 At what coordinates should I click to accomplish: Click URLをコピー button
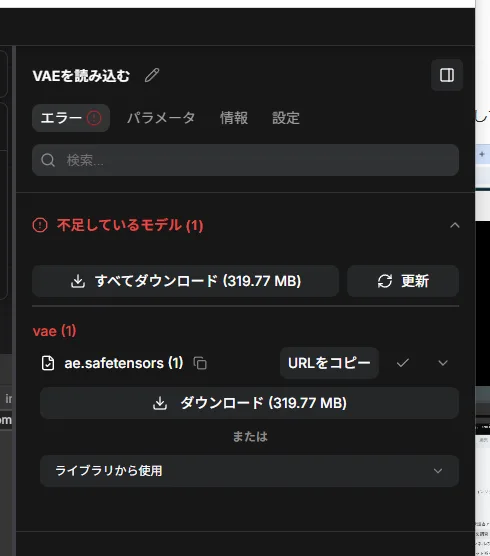point(329,363)
